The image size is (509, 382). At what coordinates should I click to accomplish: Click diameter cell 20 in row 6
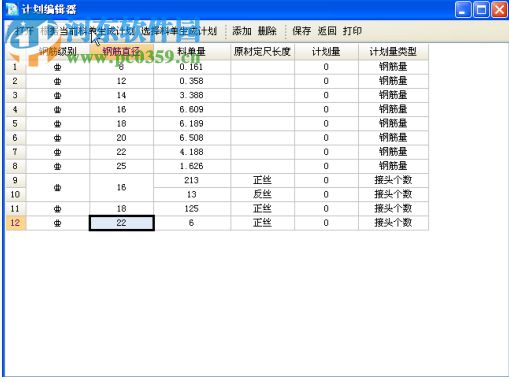point(122,138)
